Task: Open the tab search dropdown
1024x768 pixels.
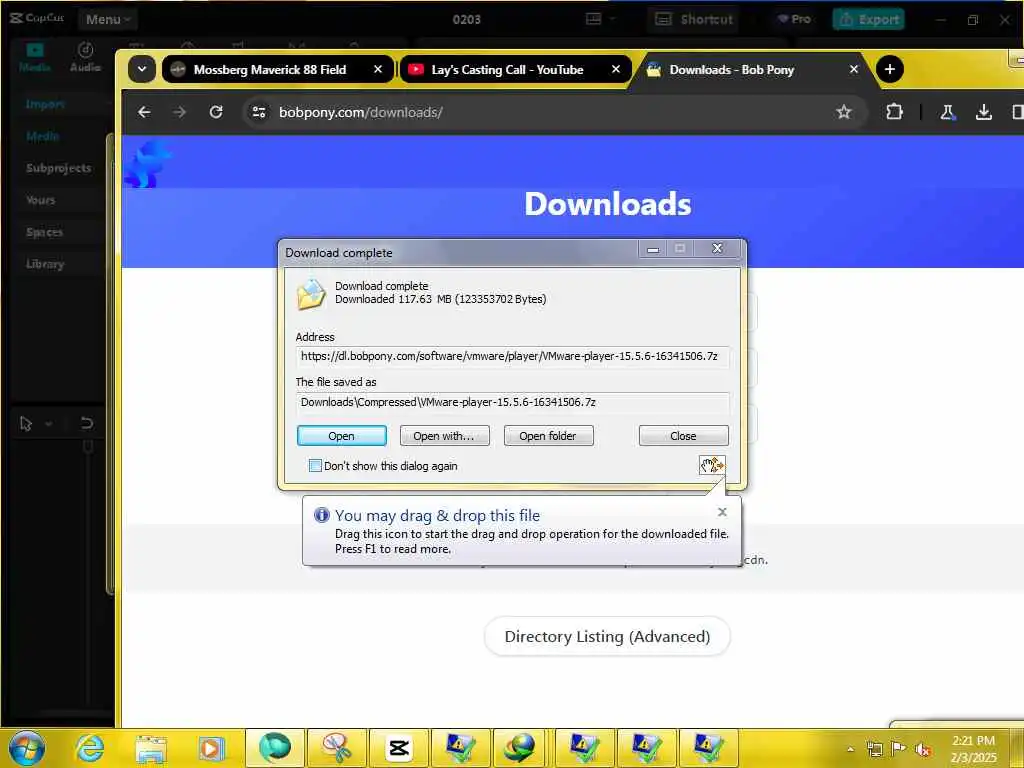Action: 142,69
